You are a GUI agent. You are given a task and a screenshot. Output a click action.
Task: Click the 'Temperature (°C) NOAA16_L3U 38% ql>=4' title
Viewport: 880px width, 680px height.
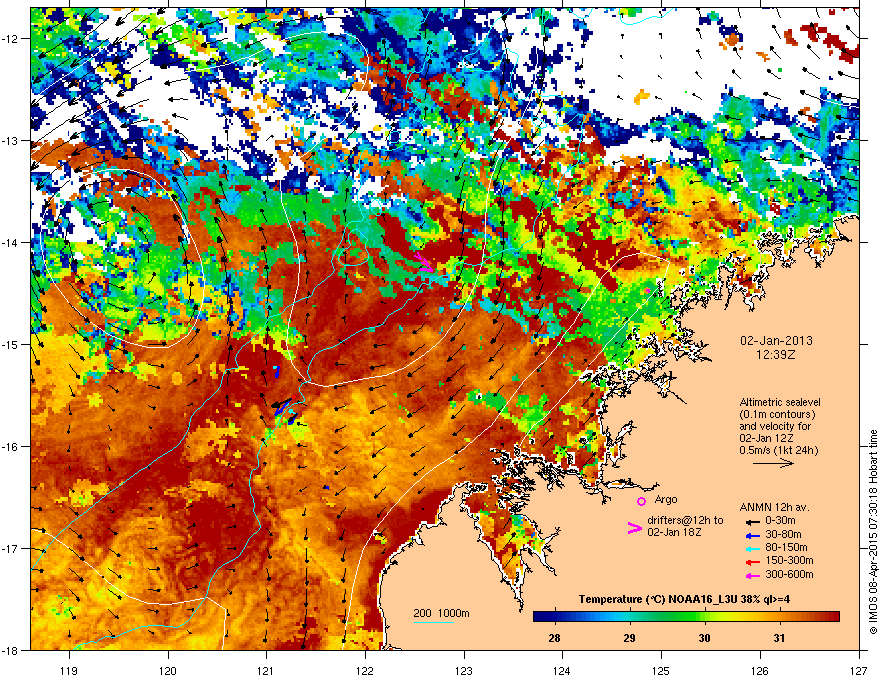tap(684, 599)
